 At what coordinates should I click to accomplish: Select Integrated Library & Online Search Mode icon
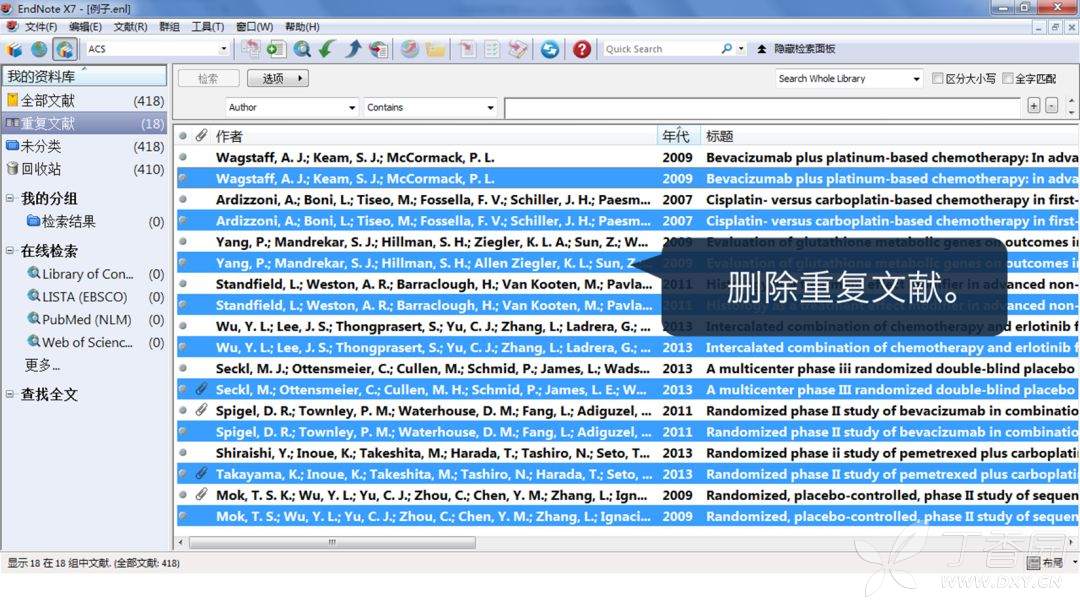point(65,50)
